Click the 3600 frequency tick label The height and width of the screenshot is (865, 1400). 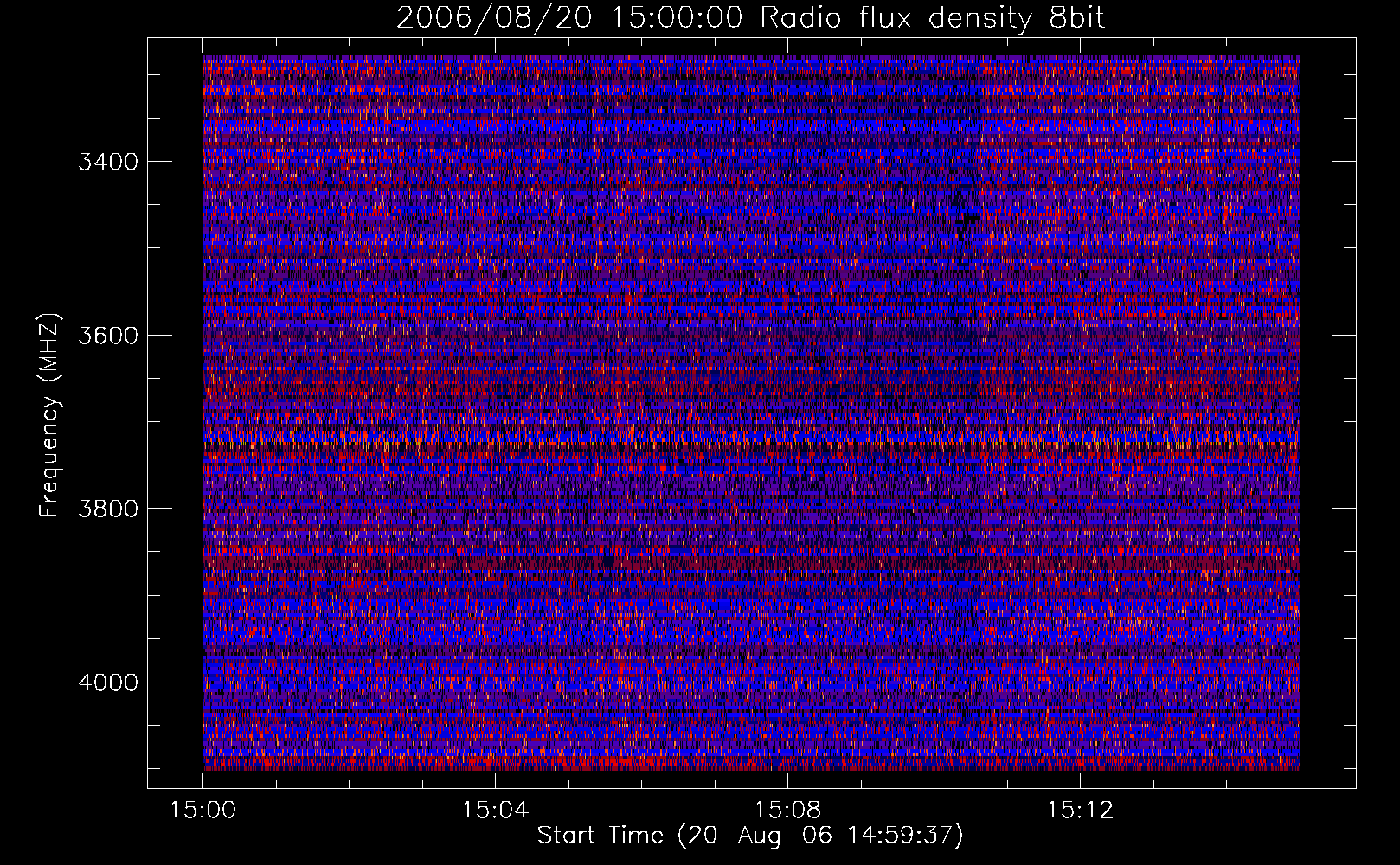pos(108,336)
